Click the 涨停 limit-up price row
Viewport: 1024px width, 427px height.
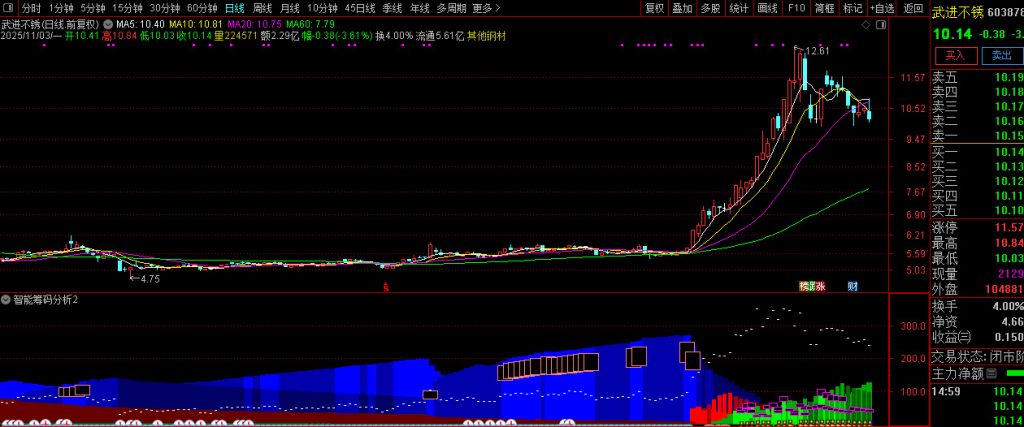[x=977, y=227]
